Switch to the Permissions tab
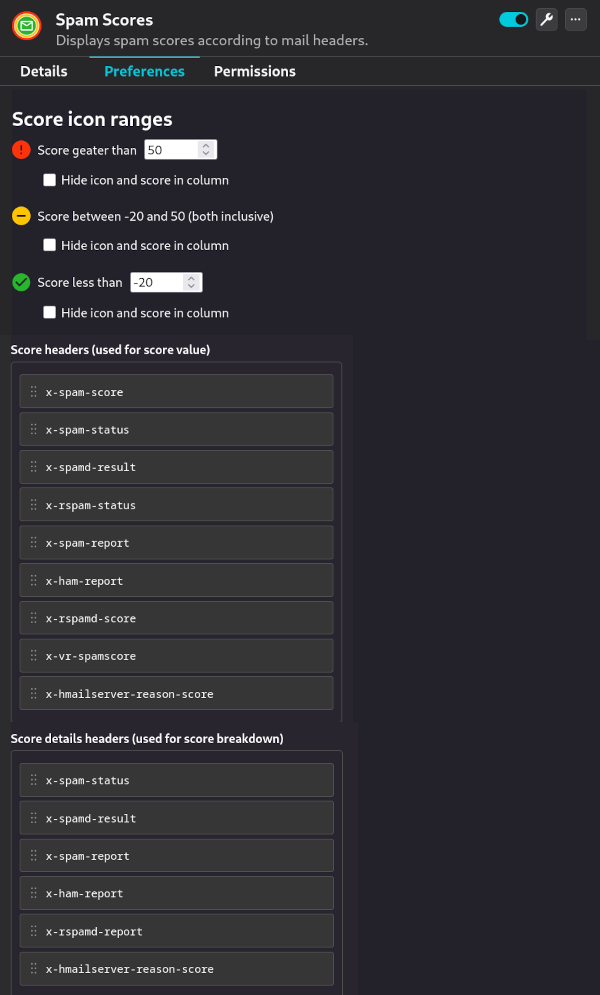The image size is (600, 995). tap(255, 72)
